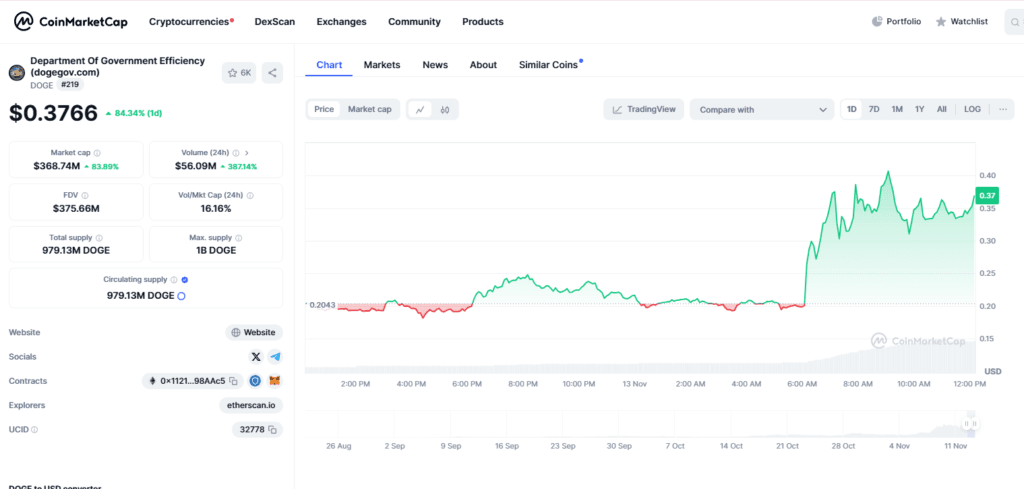This screenshot has width=1024, height=489.
Task: Click the DOGE coin avatar
Action: point(17,72)
